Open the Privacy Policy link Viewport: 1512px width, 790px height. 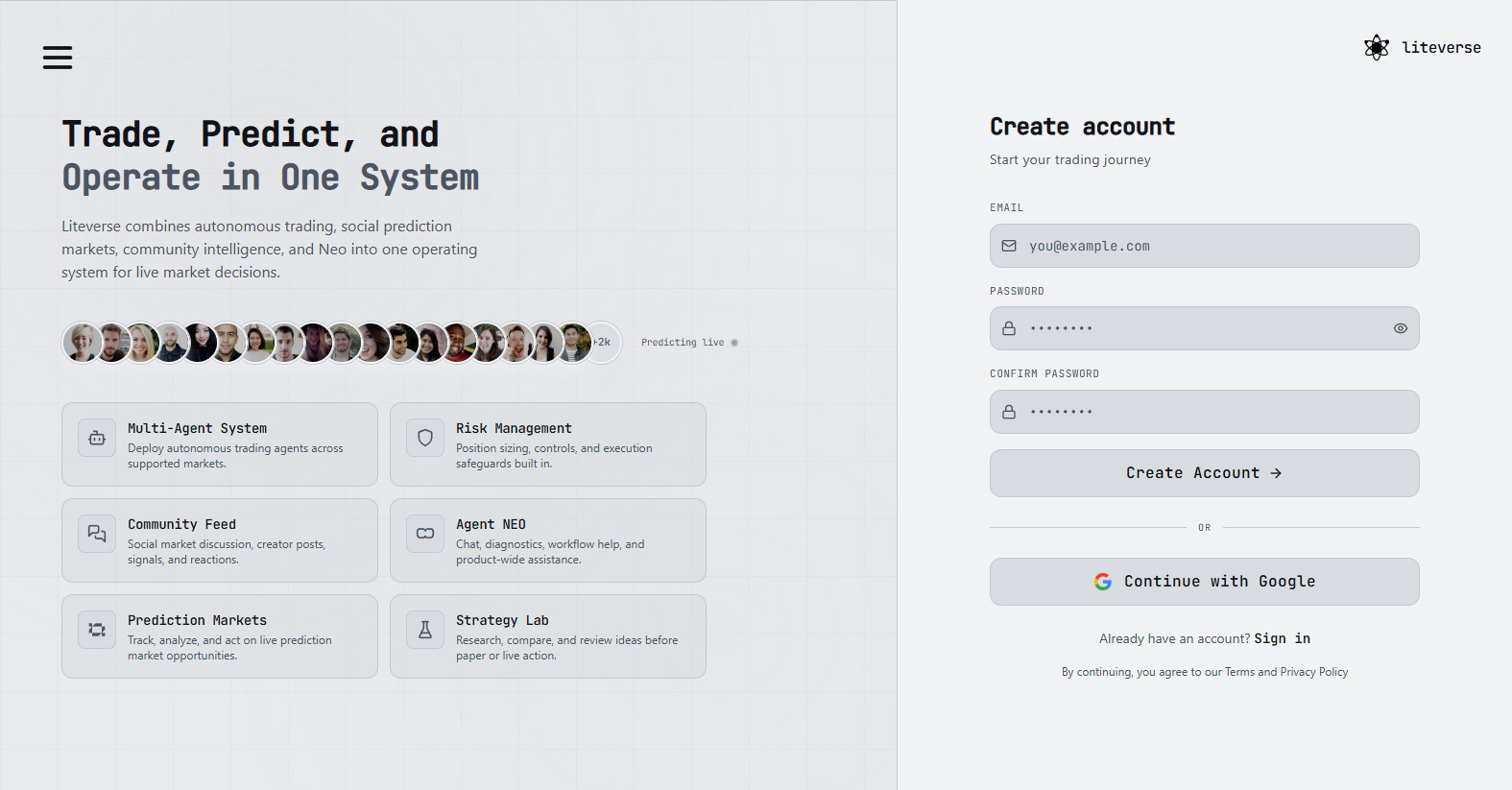point(1313,672)
